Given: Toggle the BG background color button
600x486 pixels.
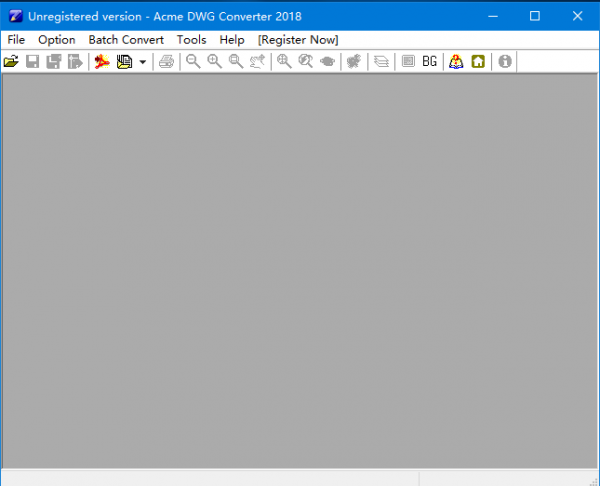Looking at the screenshot, I should [x=429, y=61].
